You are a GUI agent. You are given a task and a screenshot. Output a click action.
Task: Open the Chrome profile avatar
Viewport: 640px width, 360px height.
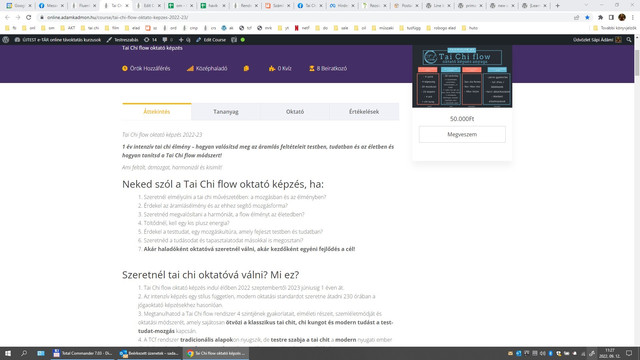click(x=622, y=17)
